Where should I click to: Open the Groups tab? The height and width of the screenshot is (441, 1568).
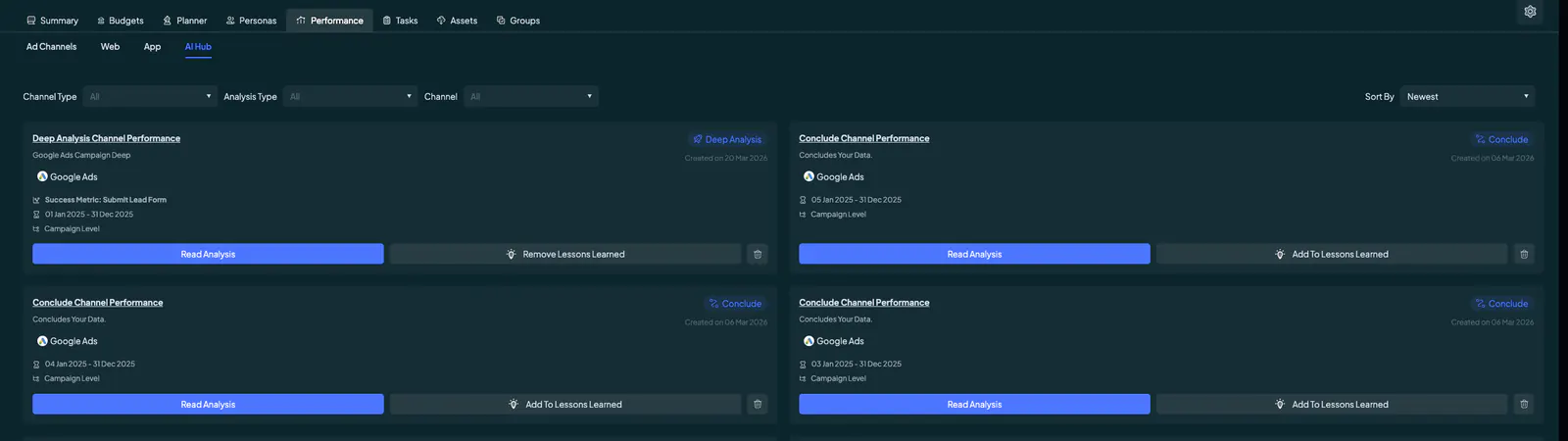click(517, 21)
